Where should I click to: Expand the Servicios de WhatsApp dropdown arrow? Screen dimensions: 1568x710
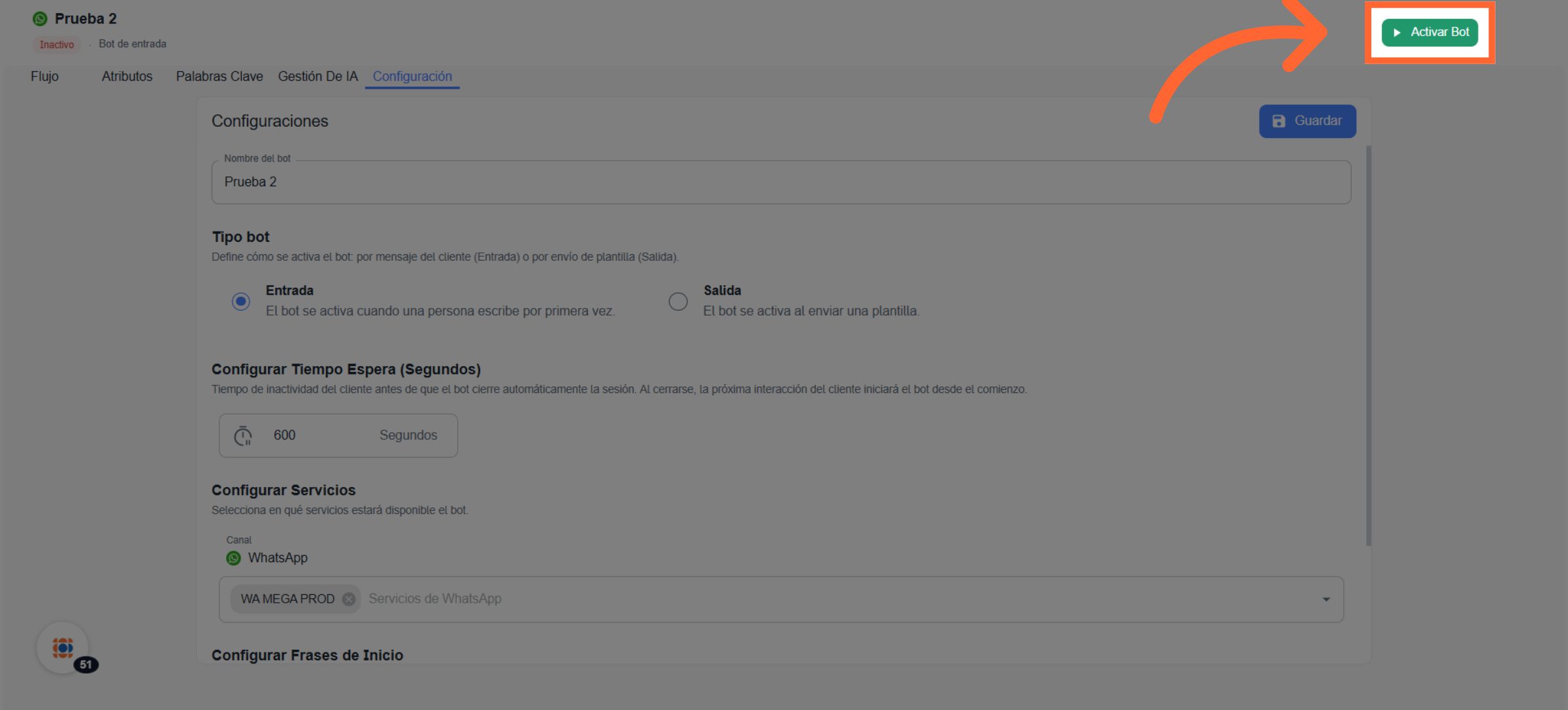click(1326, 600)
